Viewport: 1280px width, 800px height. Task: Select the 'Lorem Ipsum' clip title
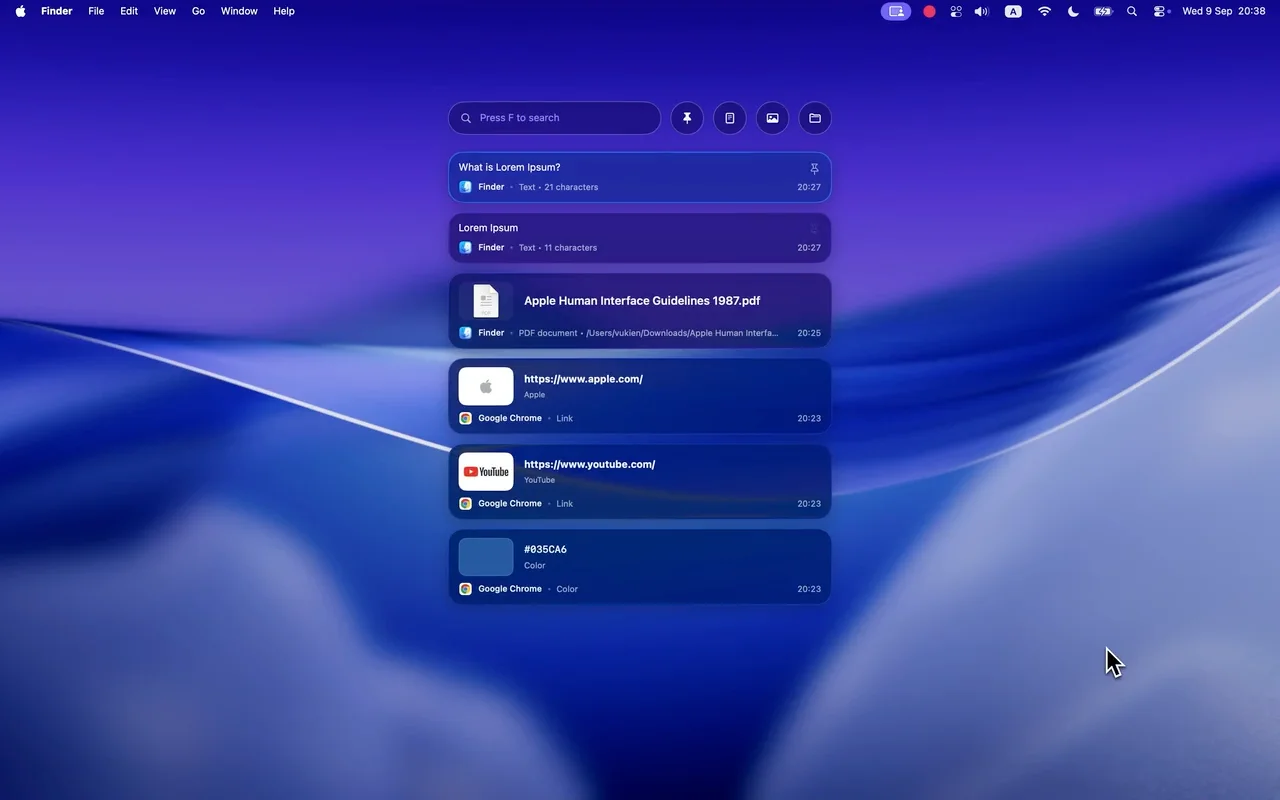click(488, 228)
